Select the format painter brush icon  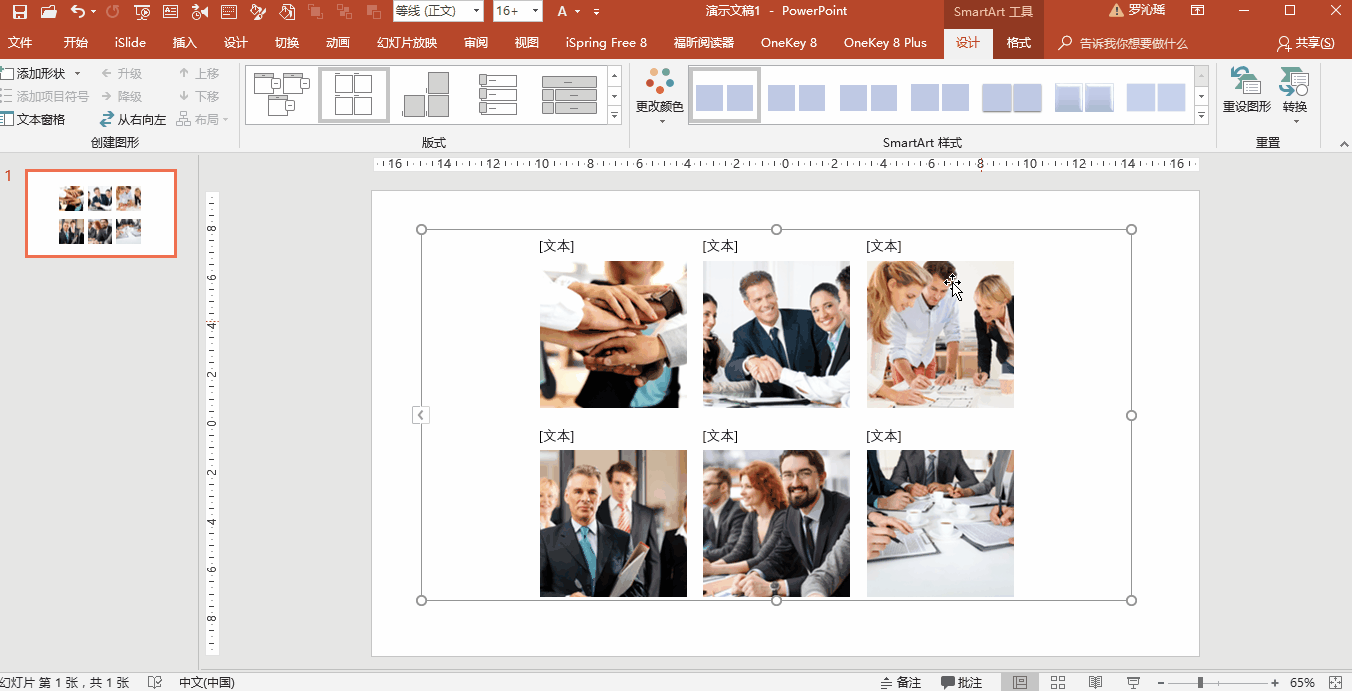258,12
